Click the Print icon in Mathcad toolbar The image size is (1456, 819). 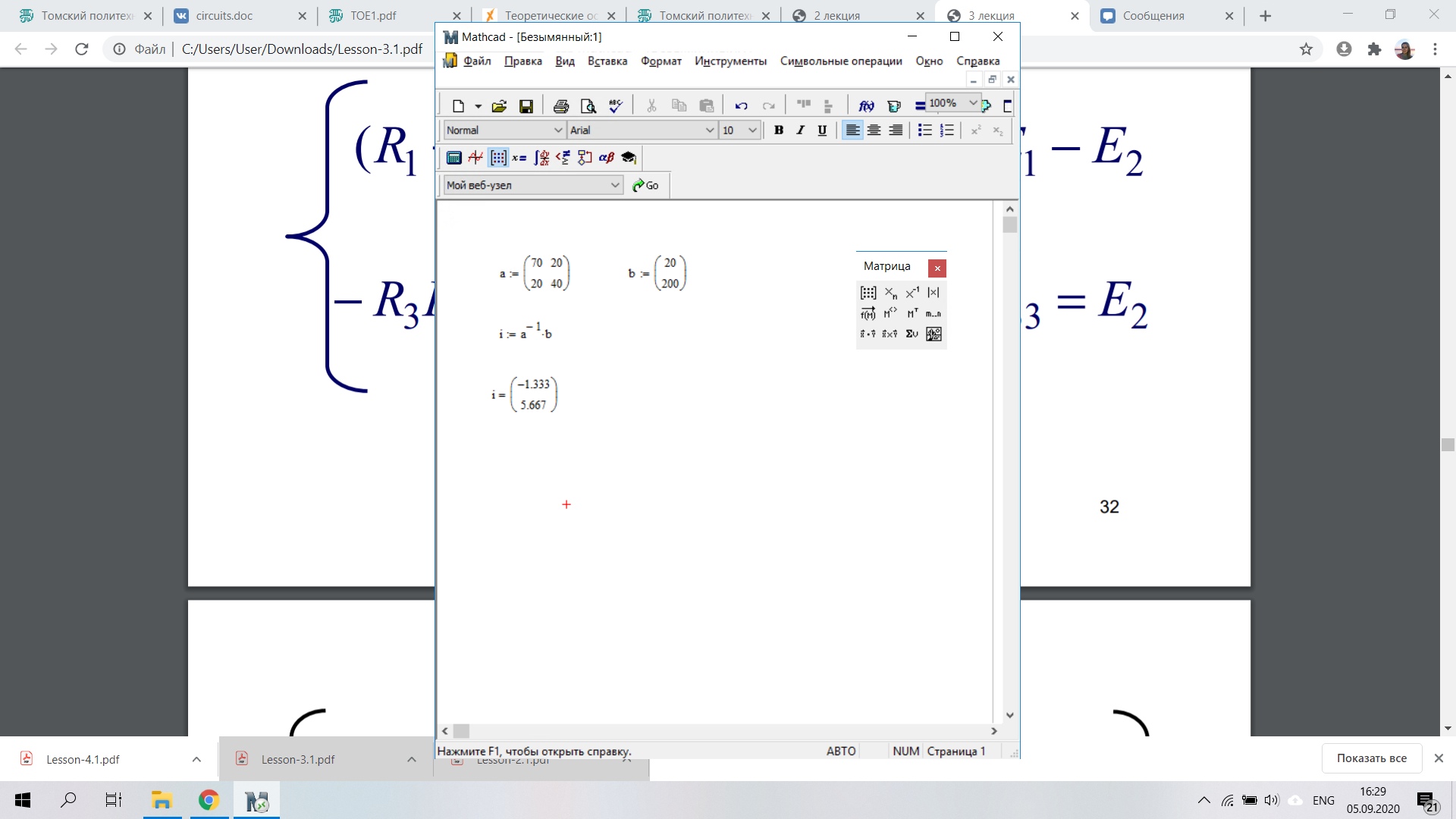(561, 106)
